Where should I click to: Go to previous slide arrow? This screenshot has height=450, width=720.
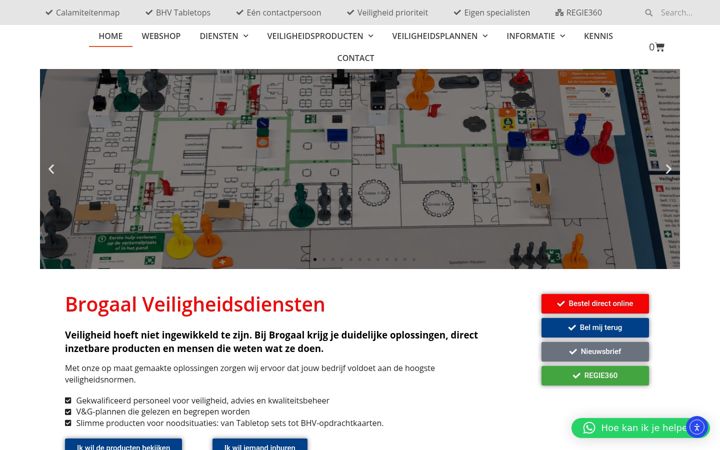point(51,169)
